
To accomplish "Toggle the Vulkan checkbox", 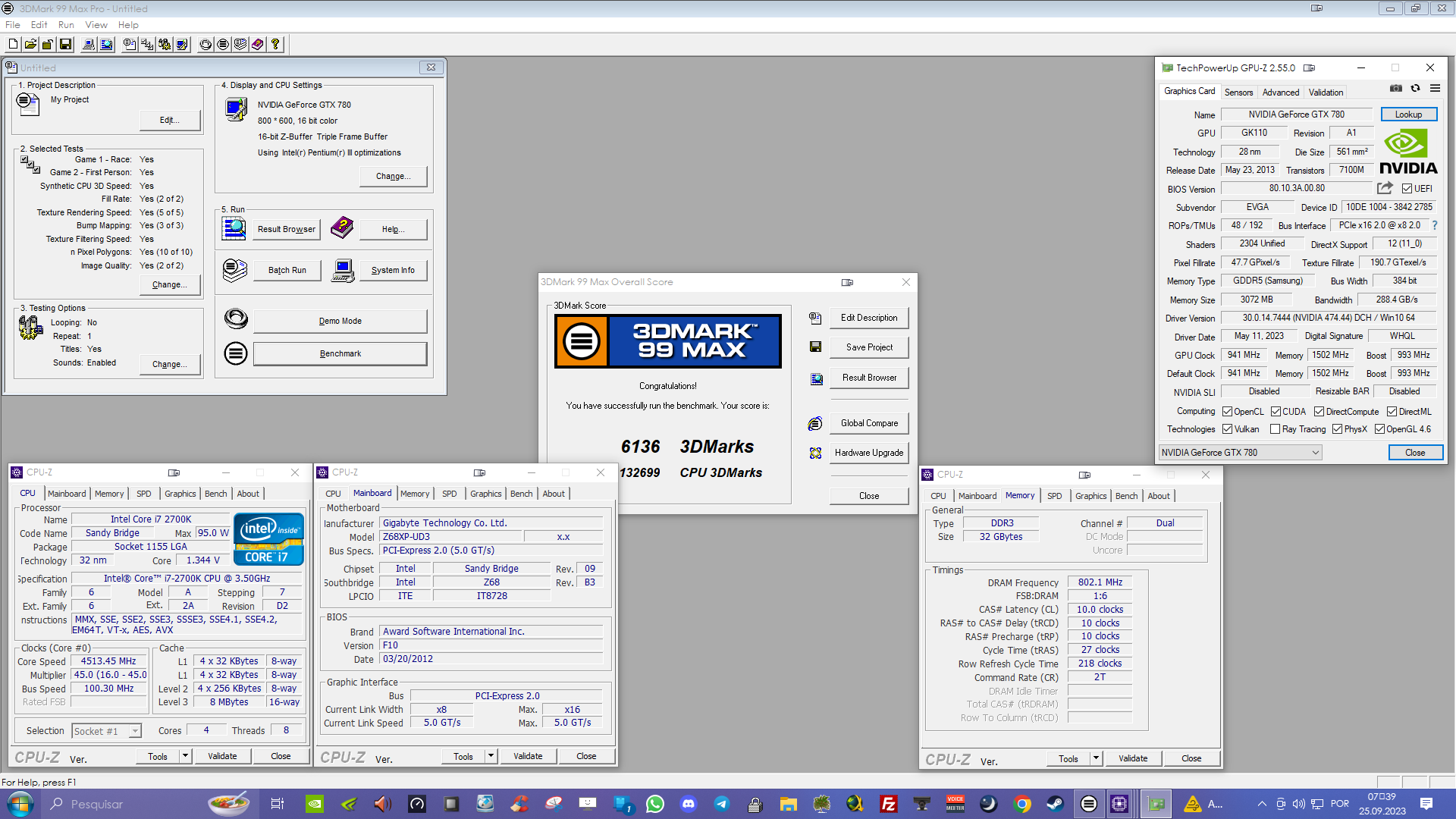I will [1227, 429].
